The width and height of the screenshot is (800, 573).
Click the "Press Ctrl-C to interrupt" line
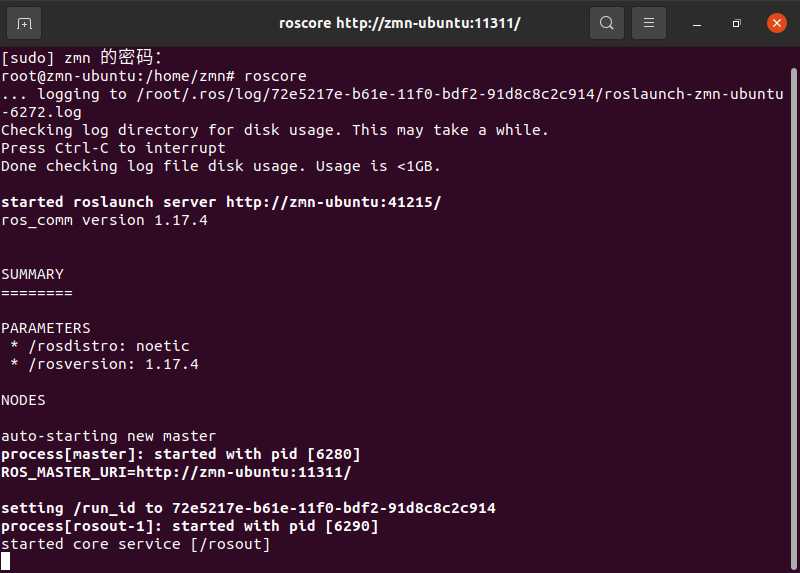pos(113,148)
